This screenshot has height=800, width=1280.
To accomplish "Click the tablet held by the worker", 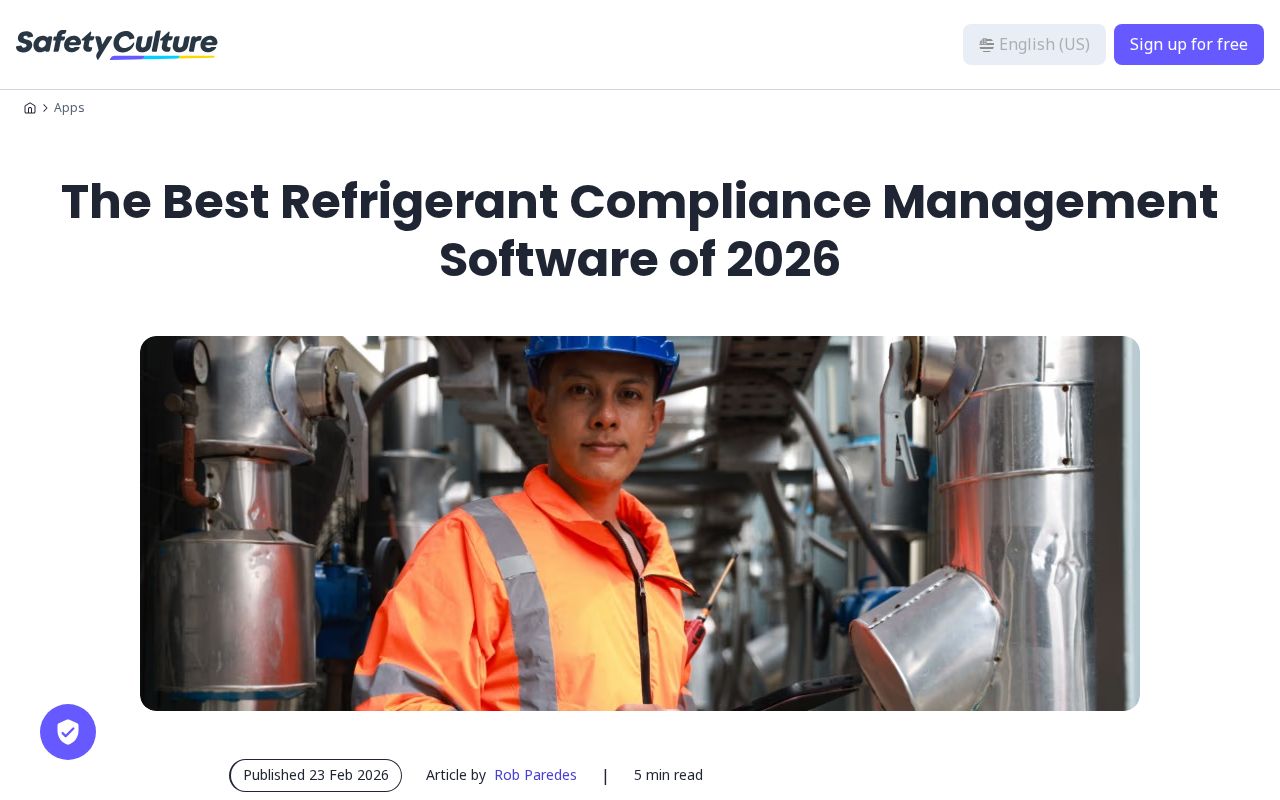I will [800, 693].
